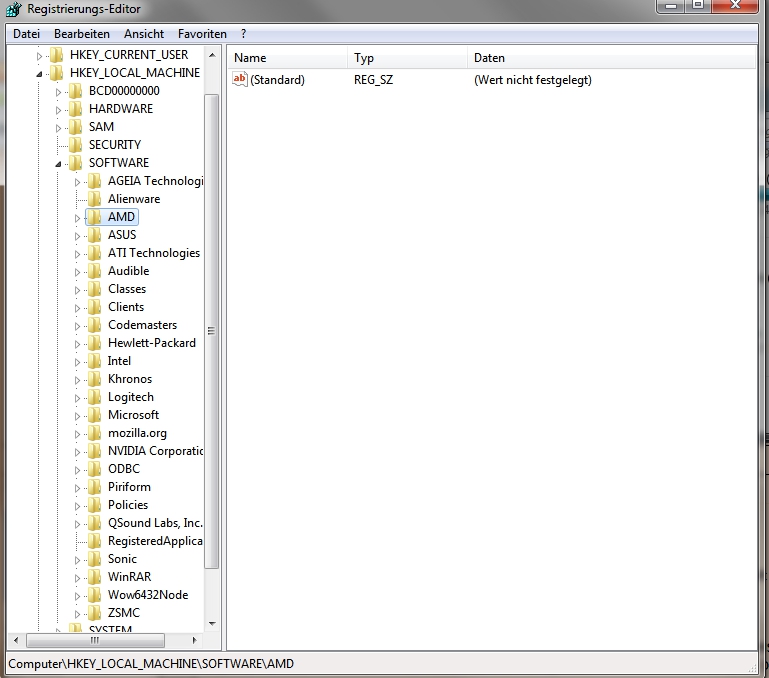Viewport: 769px width, 678px height.
Task: Open the Favoriten menu
Action: tap(202, 34)
